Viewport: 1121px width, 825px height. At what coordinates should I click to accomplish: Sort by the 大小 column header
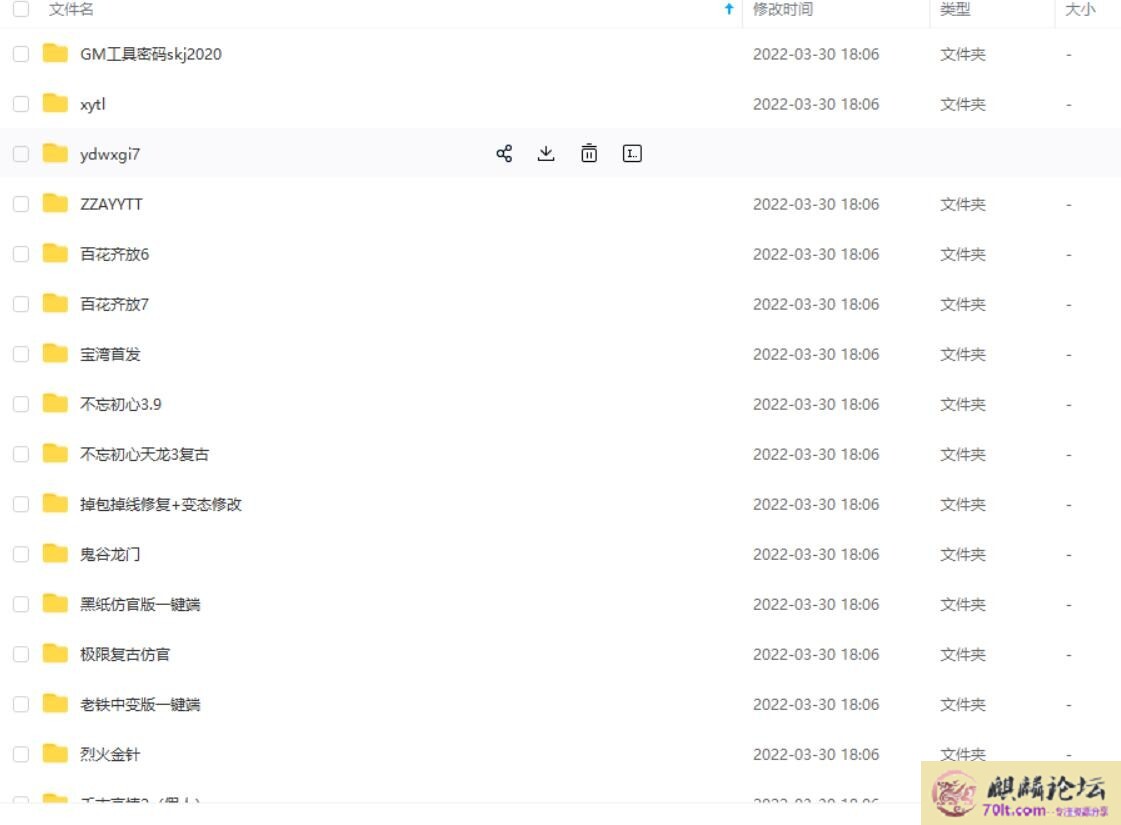point(1080,9)
